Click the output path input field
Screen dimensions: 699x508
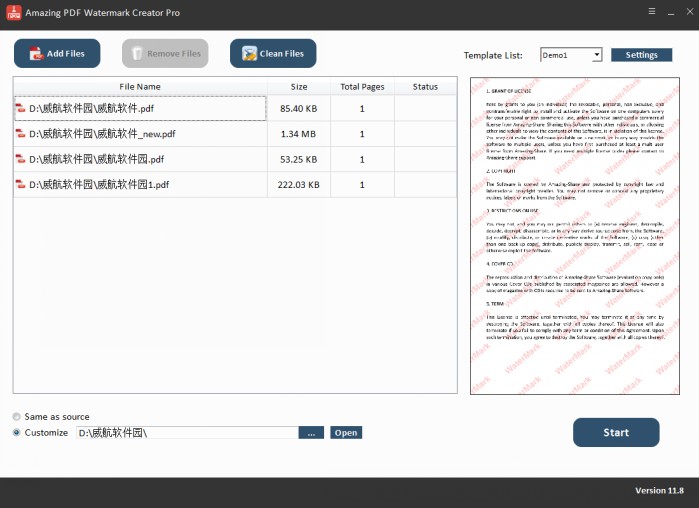(x=187, y=432)
